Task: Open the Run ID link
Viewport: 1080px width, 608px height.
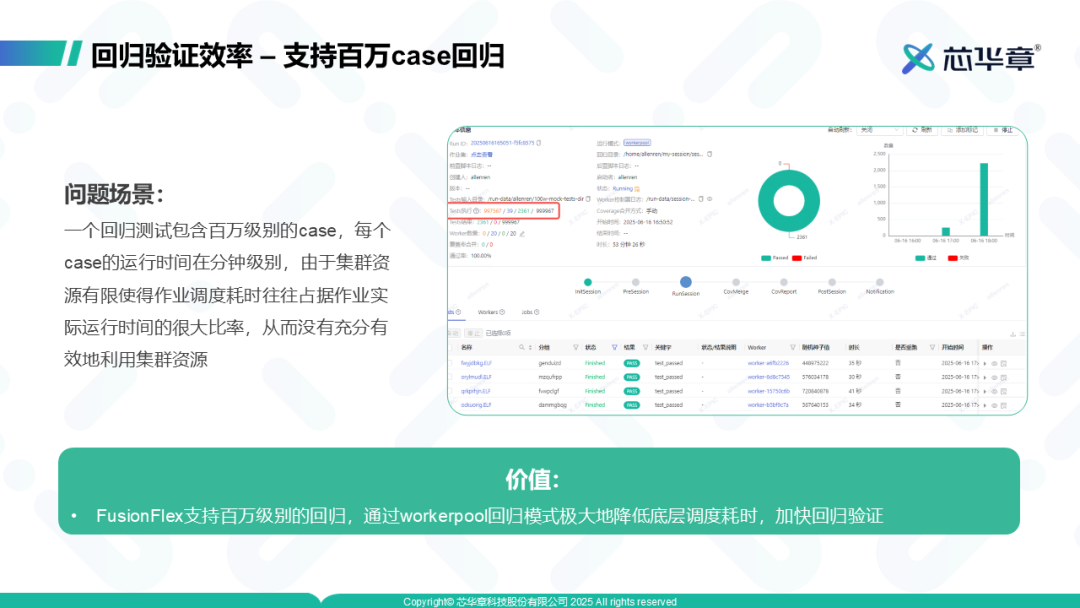Action: click(502, 143)
